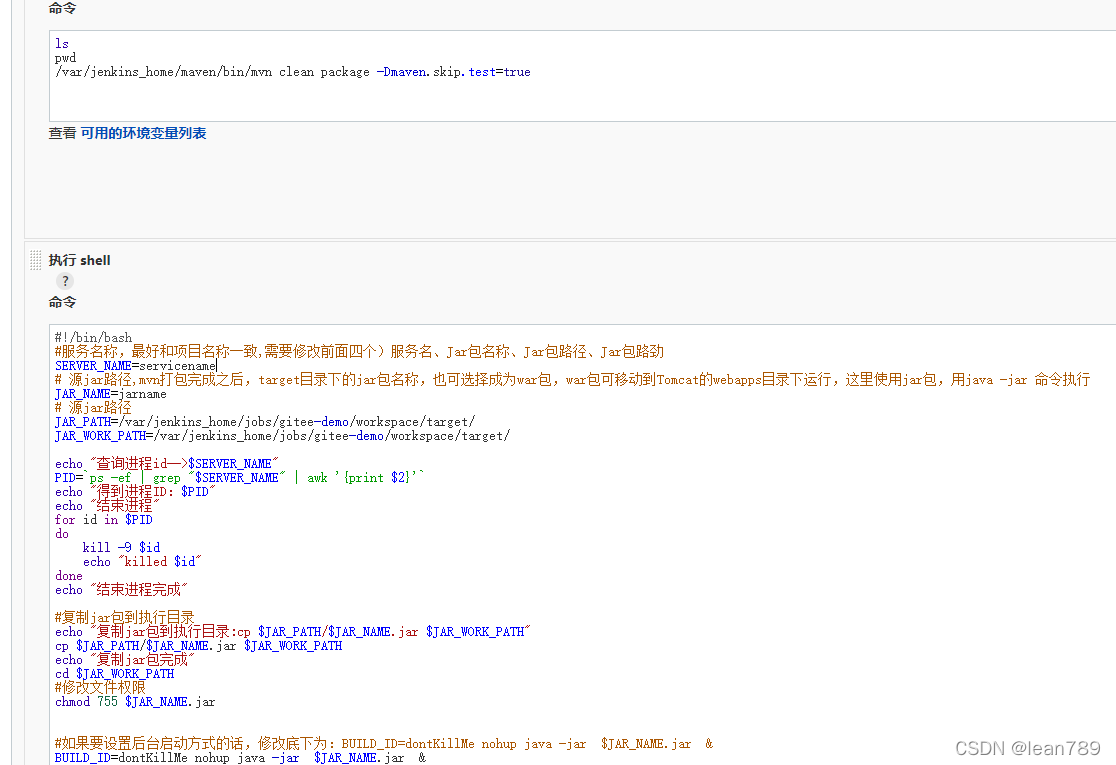
Task: Click the 查看 text before the environment variables link
Action: click(61, 131)
